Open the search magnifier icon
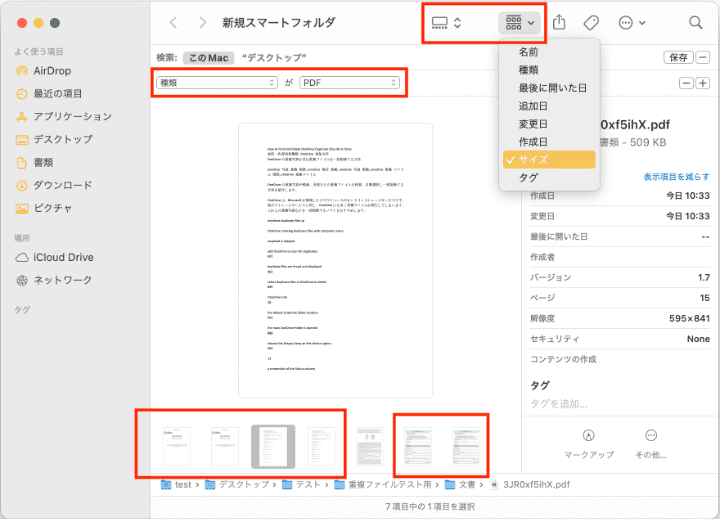This screenshot has height=519, width=720. pyautogui.click(x=695, y=22)
